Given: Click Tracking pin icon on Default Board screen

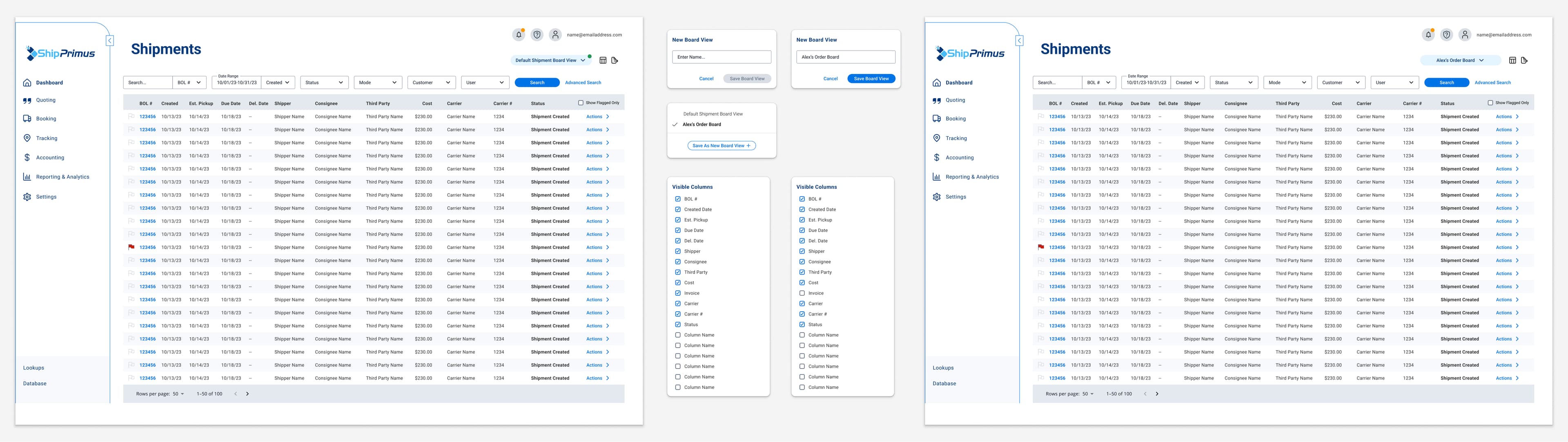Looking at the screenshot, I should pos(27,138).
